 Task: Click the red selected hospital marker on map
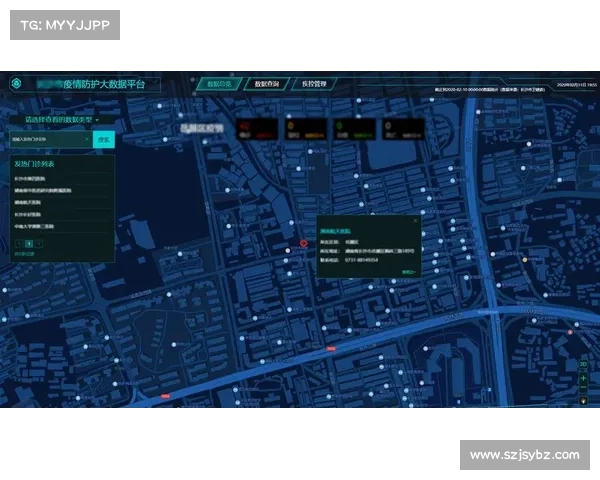point(305,242)
